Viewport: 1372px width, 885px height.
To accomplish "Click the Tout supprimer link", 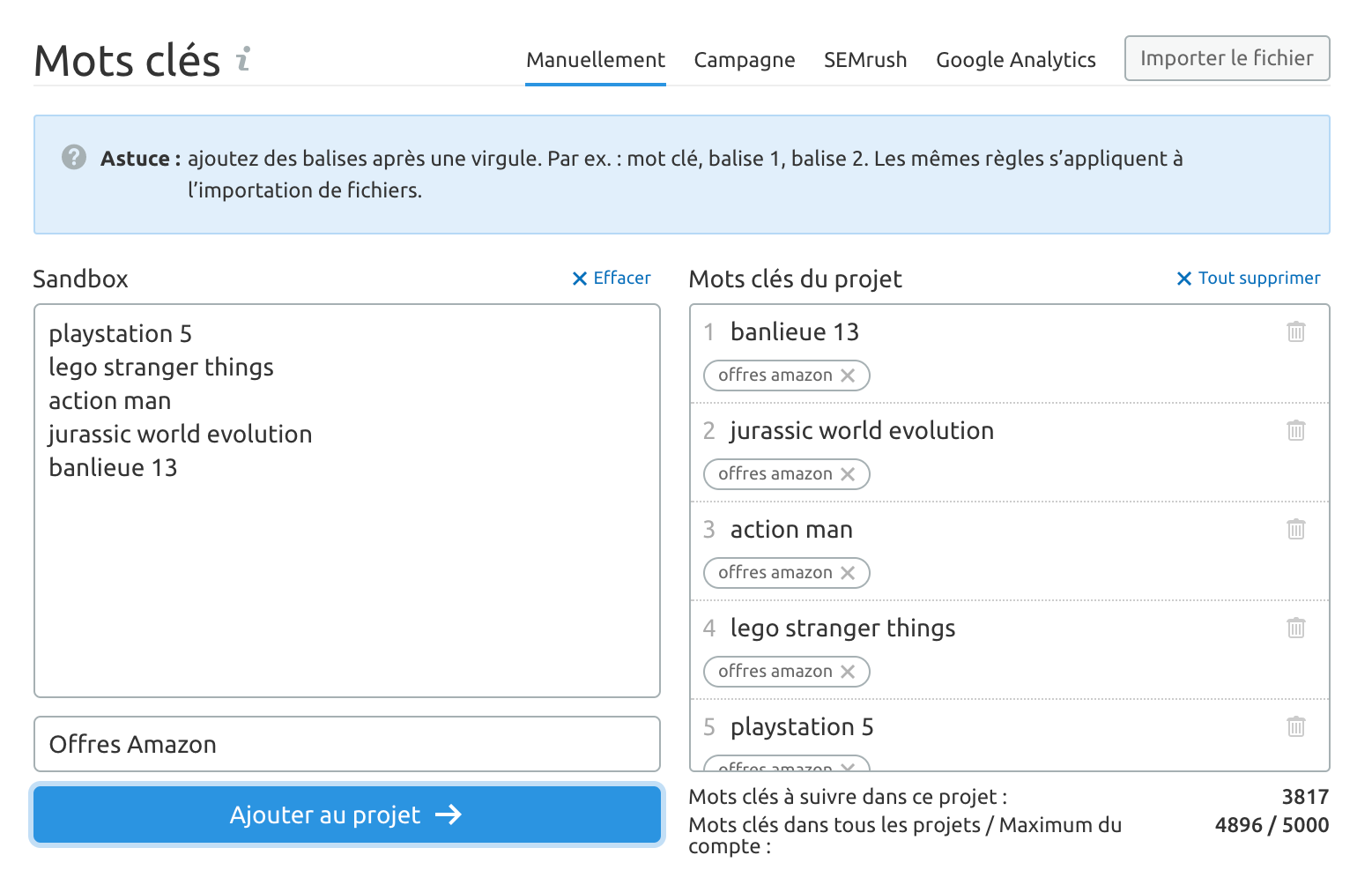I will click(x=1249, y=279).
